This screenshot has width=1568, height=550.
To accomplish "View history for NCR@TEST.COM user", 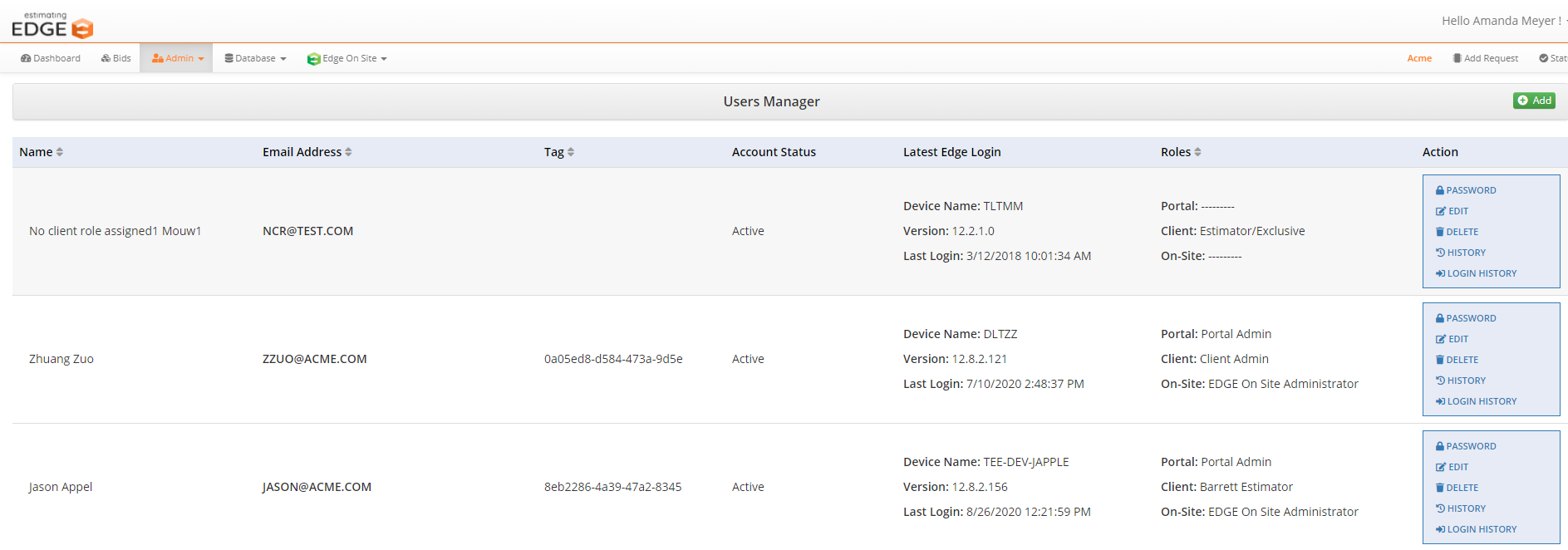I will click(1461, 253).
